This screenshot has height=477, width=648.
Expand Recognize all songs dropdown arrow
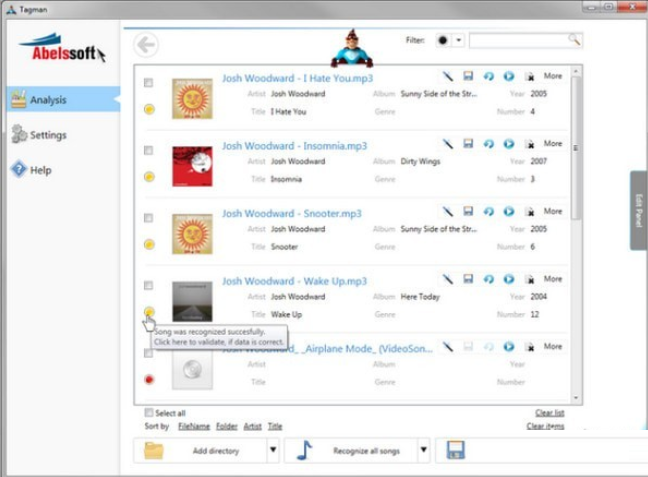coord(424,450)
